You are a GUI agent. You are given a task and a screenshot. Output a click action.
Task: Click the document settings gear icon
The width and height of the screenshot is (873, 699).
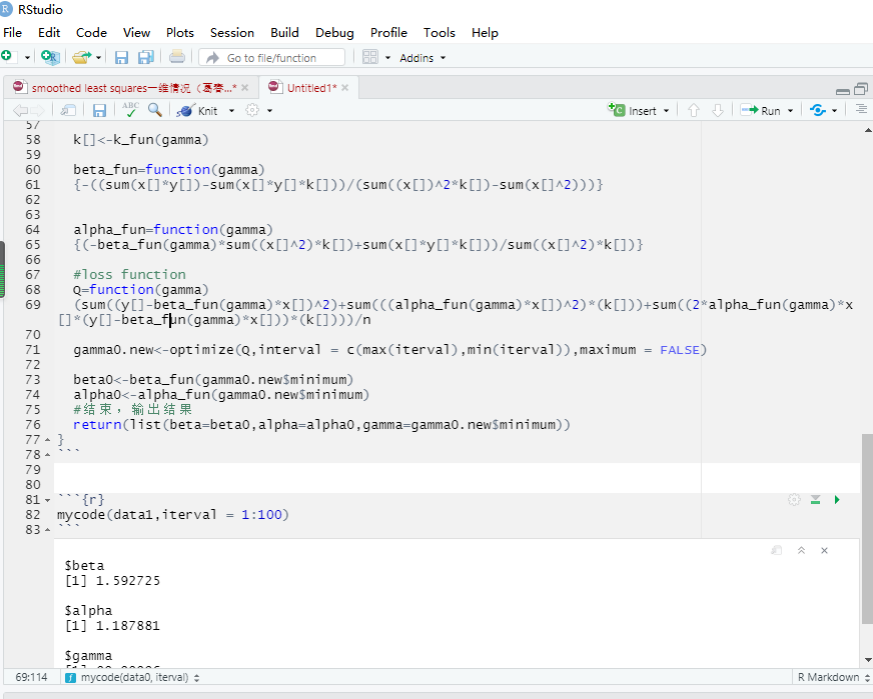tap(252, 110)
